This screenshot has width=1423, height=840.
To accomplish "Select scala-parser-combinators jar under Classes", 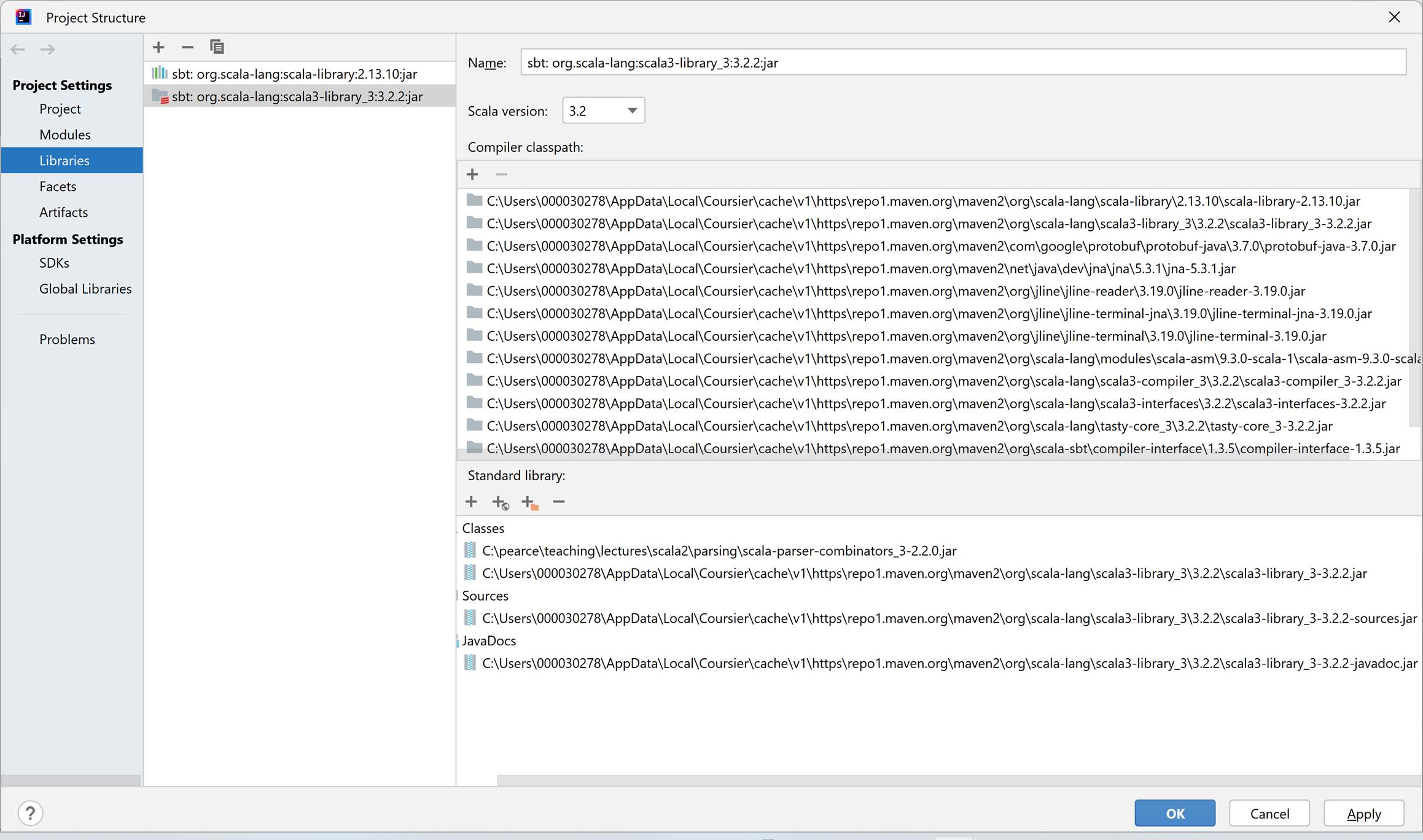I will click(x=719, y=551).
